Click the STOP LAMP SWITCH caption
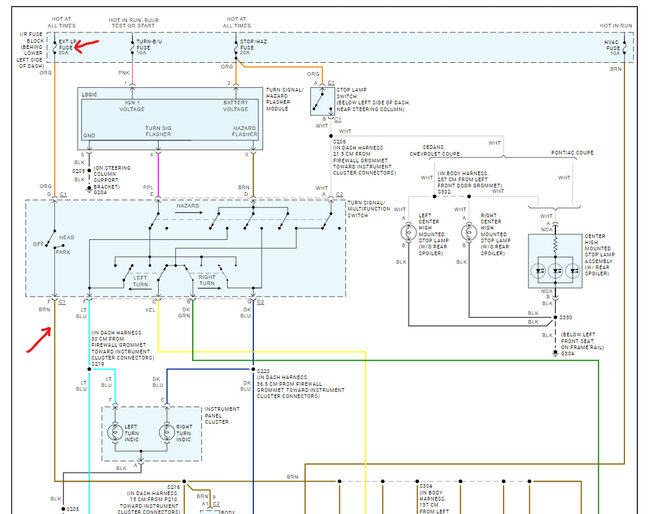 [373, 99]
